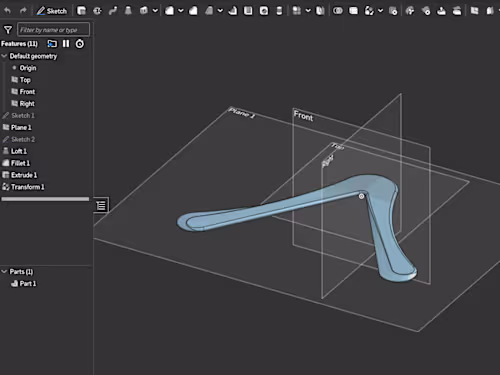Screen dimensions: 500x375
Task: Click the origin point on the model
Action: 361,196
